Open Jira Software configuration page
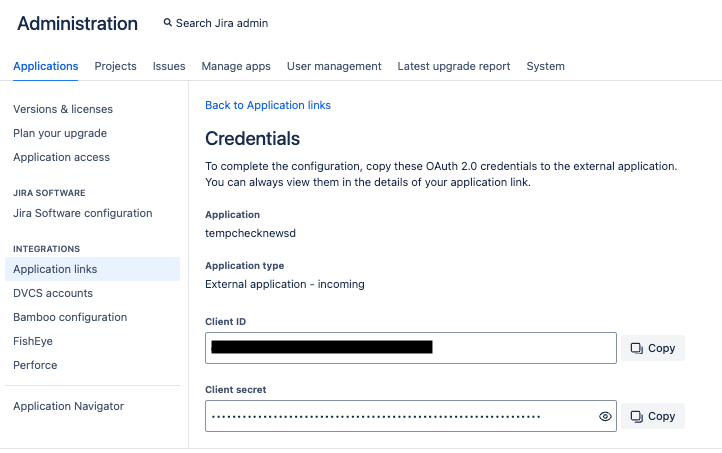 click(83, 213)
